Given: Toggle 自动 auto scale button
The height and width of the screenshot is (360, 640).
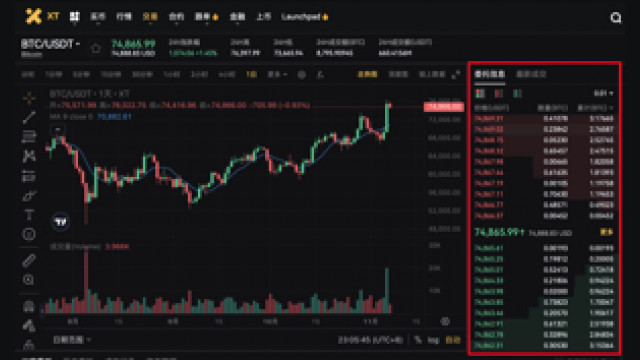Looking at the screenshot, I should [453, 340].
